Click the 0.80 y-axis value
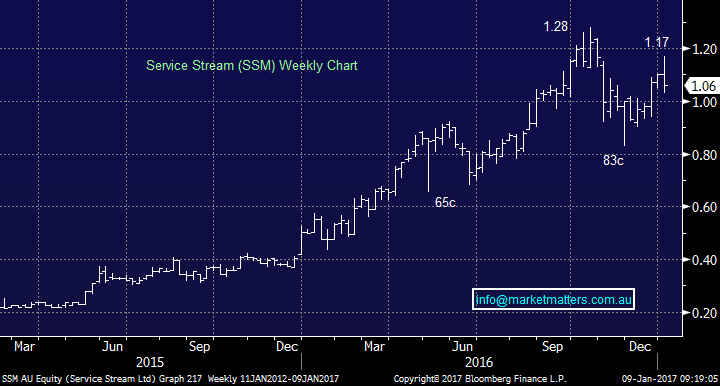This screenshot has height=386, width=720. pyautogui.click(x=704, y=155)
